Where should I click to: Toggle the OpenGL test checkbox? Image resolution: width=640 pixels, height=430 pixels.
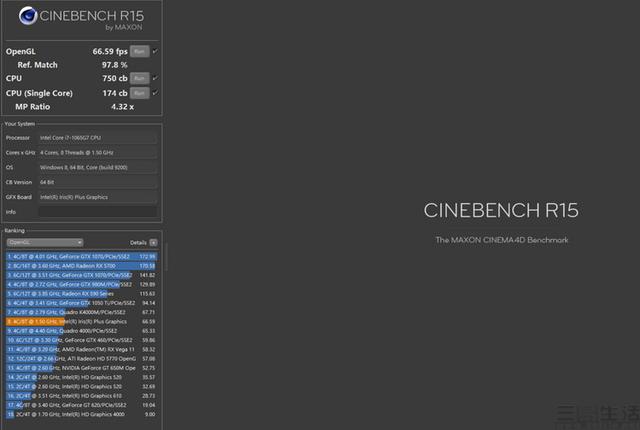(x=155, y=50)
